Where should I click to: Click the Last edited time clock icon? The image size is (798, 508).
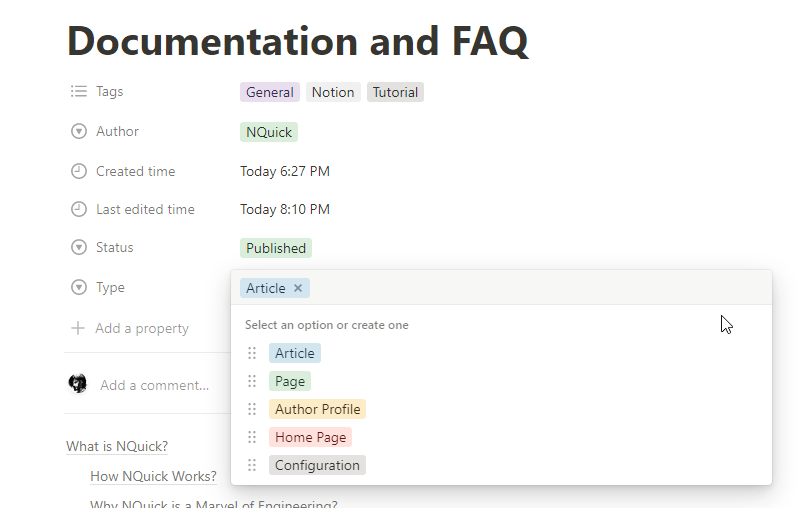tap(79, 210)
